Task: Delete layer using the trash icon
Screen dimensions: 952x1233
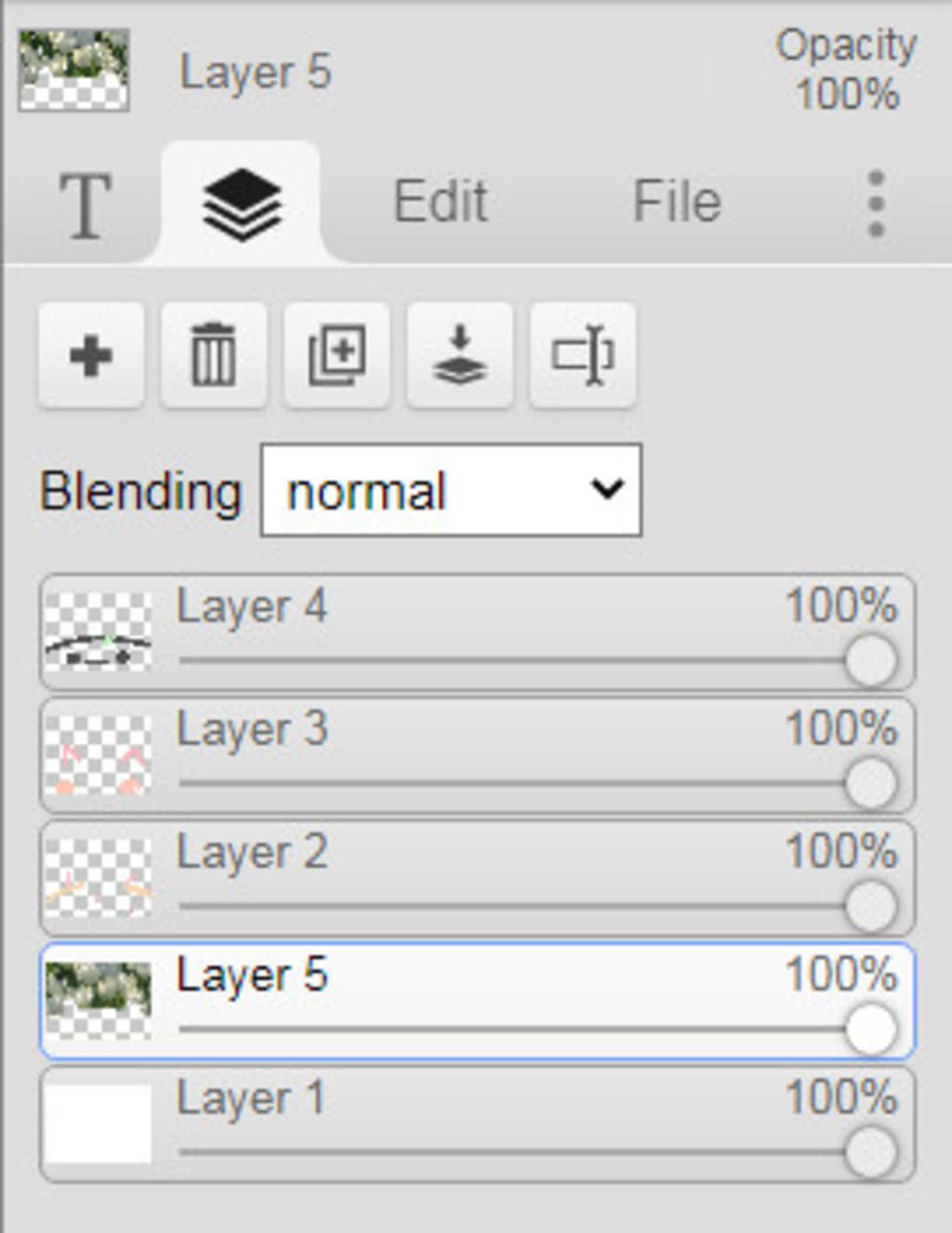Action: tap(213, 355)
